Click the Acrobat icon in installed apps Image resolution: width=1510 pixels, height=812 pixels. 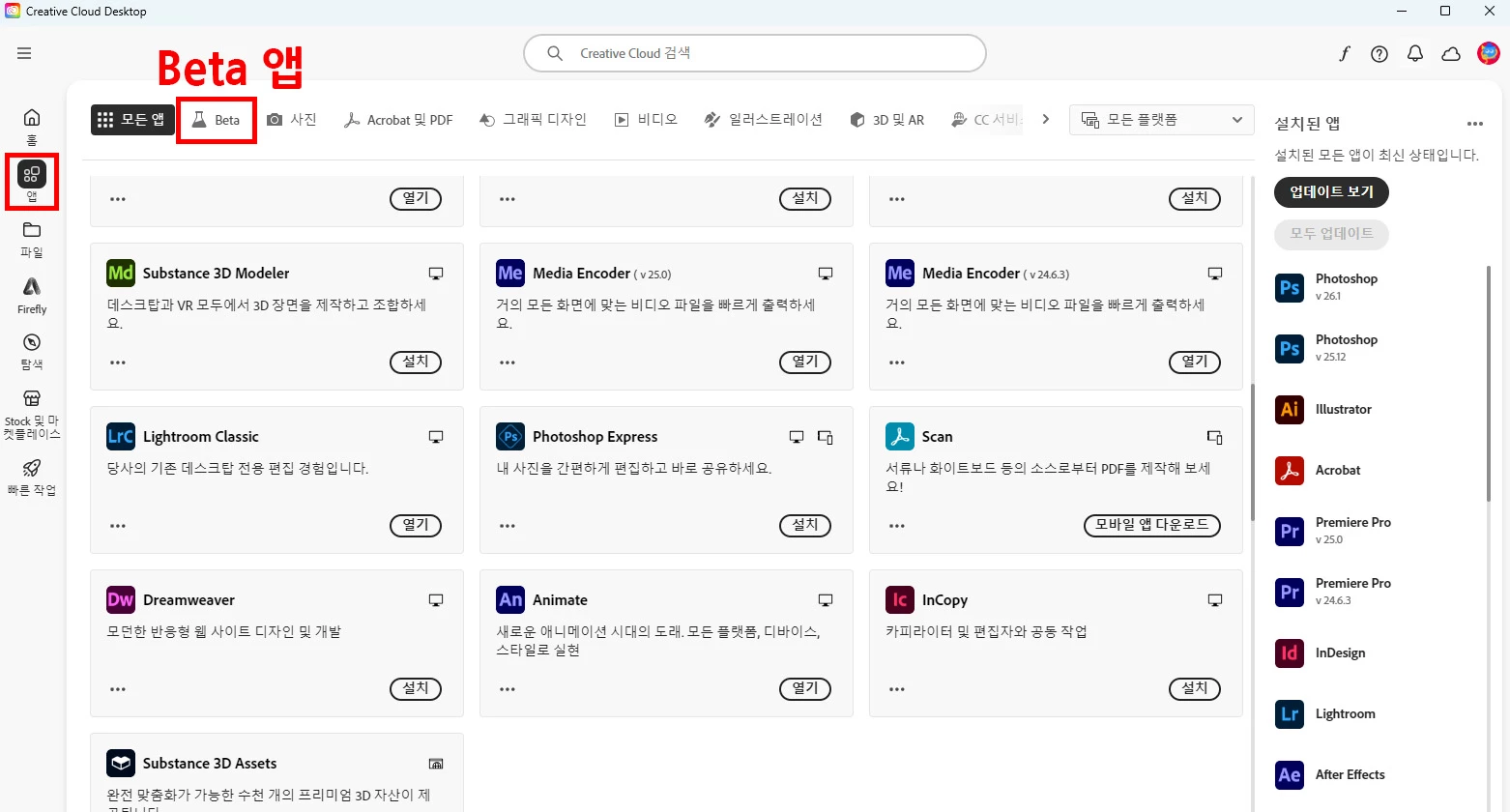tap(1290, 471)
